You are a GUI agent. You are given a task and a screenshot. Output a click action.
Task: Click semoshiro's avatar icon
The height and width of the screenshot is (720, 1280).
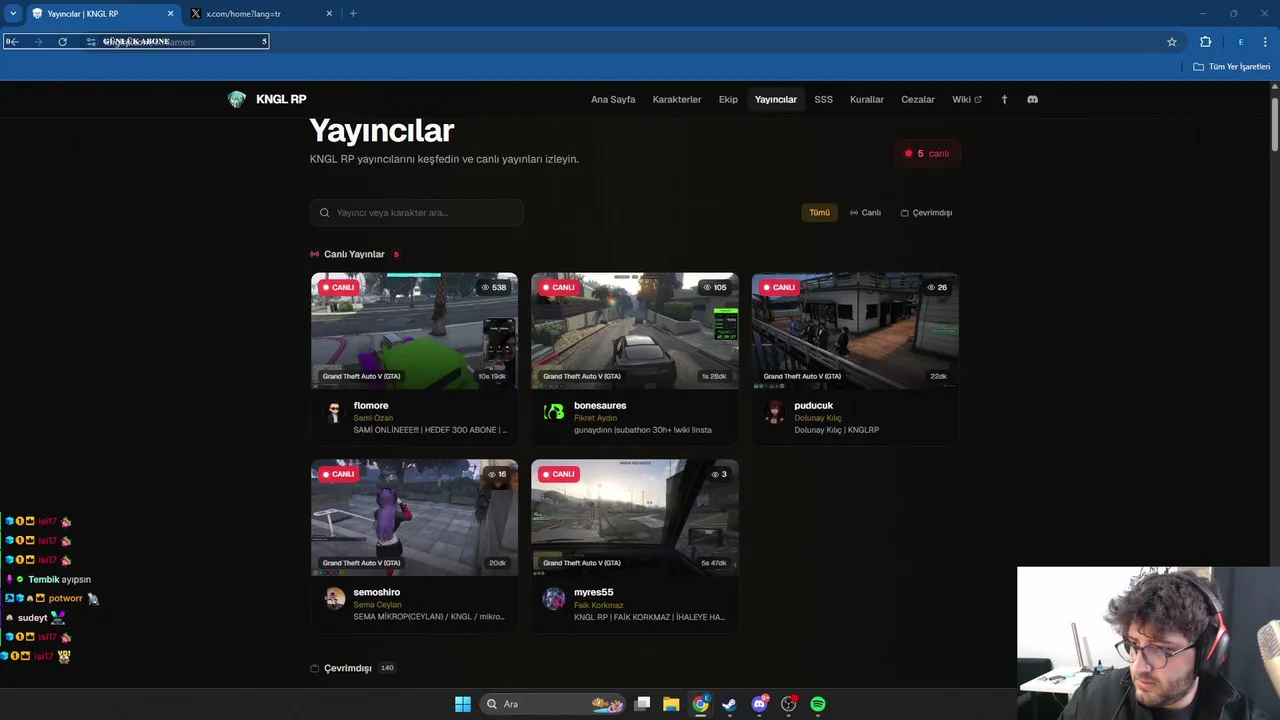pyautogui.click(x=334, y=598)
